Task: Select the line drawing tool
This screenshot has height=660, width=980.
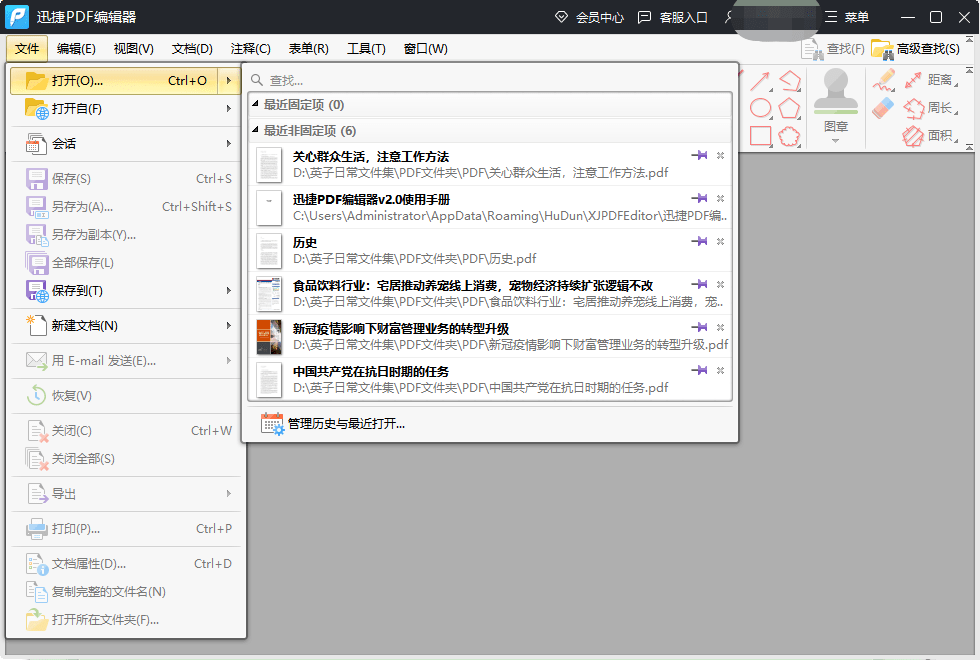Action: tap(760, 81)
